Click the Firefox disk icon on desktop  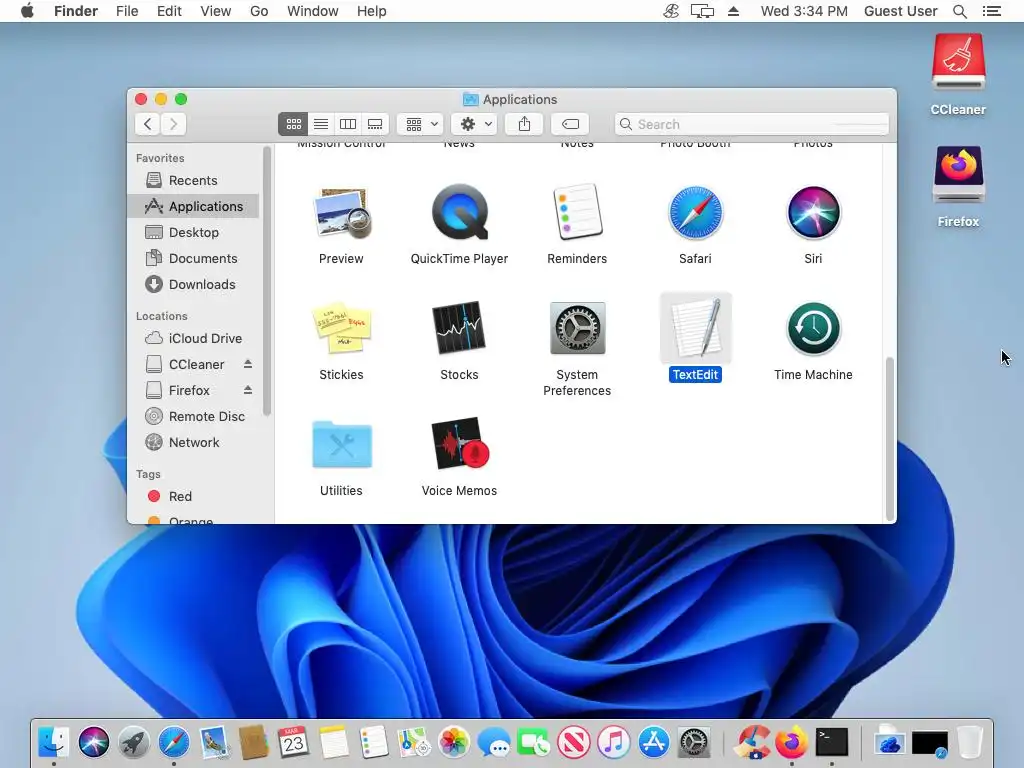pos(958,175)
